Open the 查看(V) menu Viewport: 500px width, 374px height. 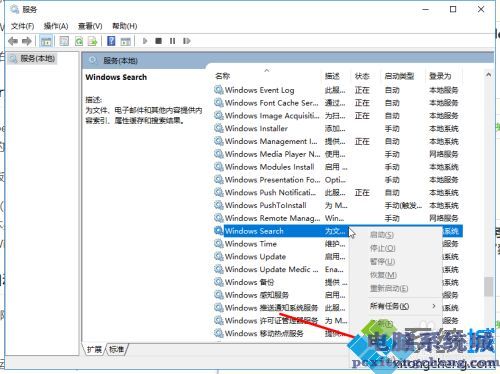pyautogui.click(x=90, y=26)
